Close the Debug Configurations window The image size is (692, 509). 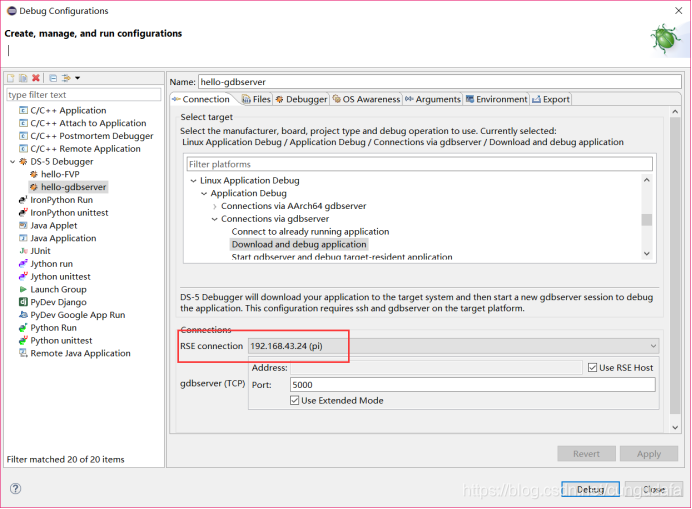point(679,11)
